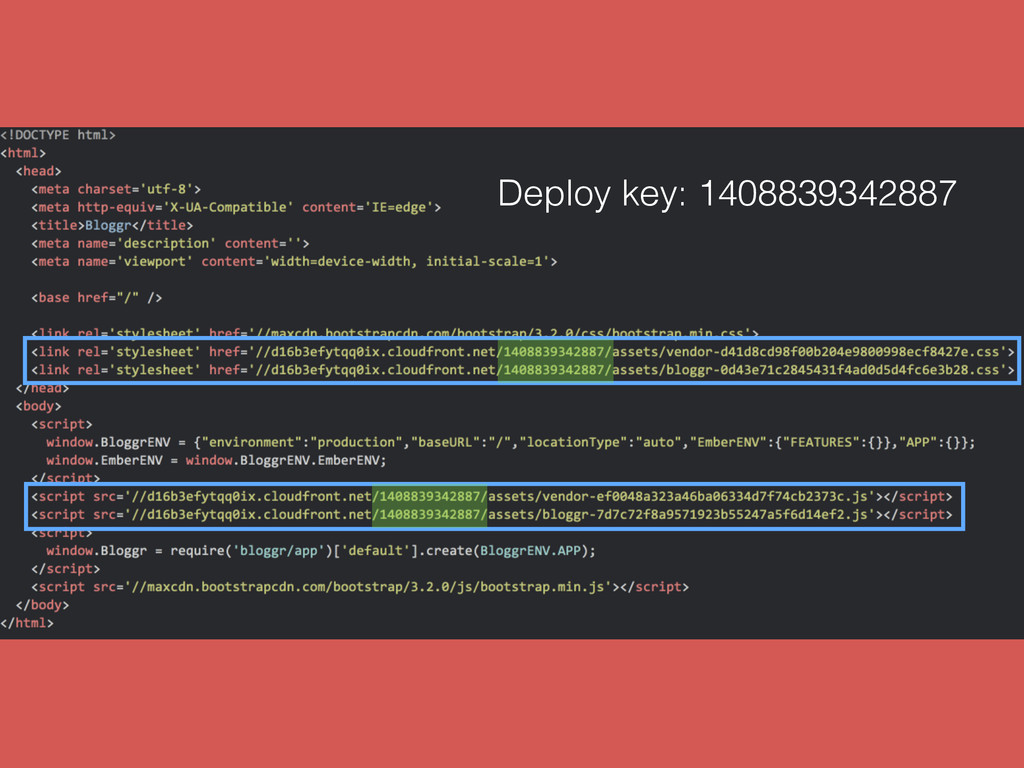Click the <title>Bloggr</title> line

(x=112, y=225)
